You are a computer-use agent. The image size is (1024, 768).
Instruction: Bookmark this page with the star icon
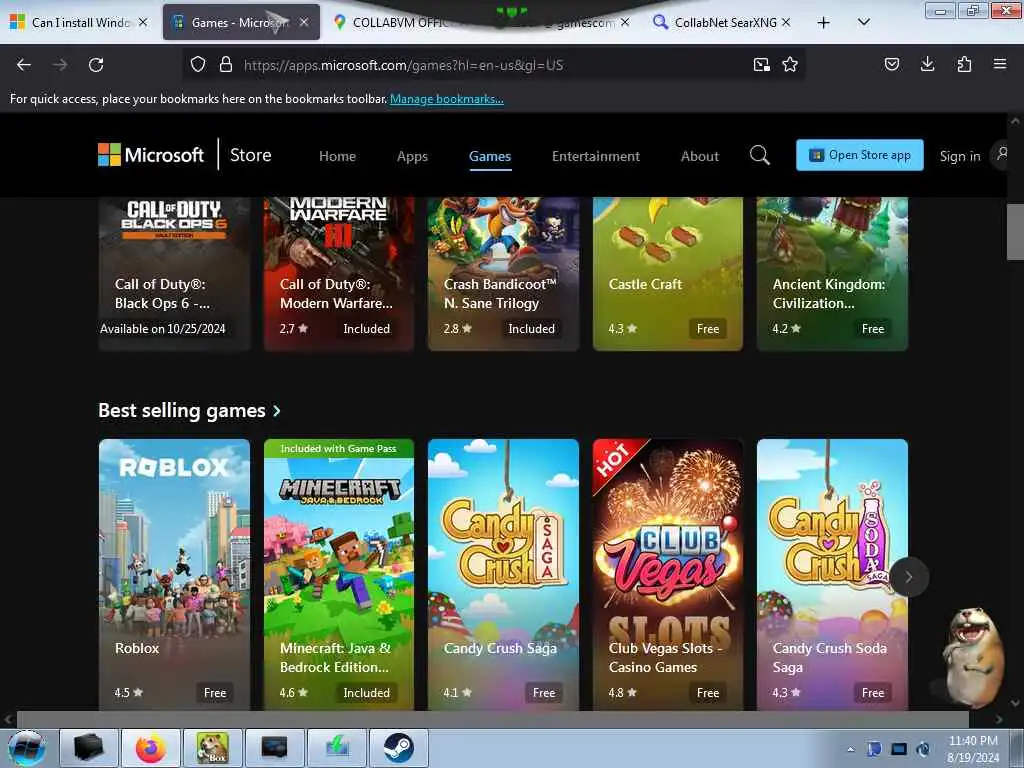790,65
